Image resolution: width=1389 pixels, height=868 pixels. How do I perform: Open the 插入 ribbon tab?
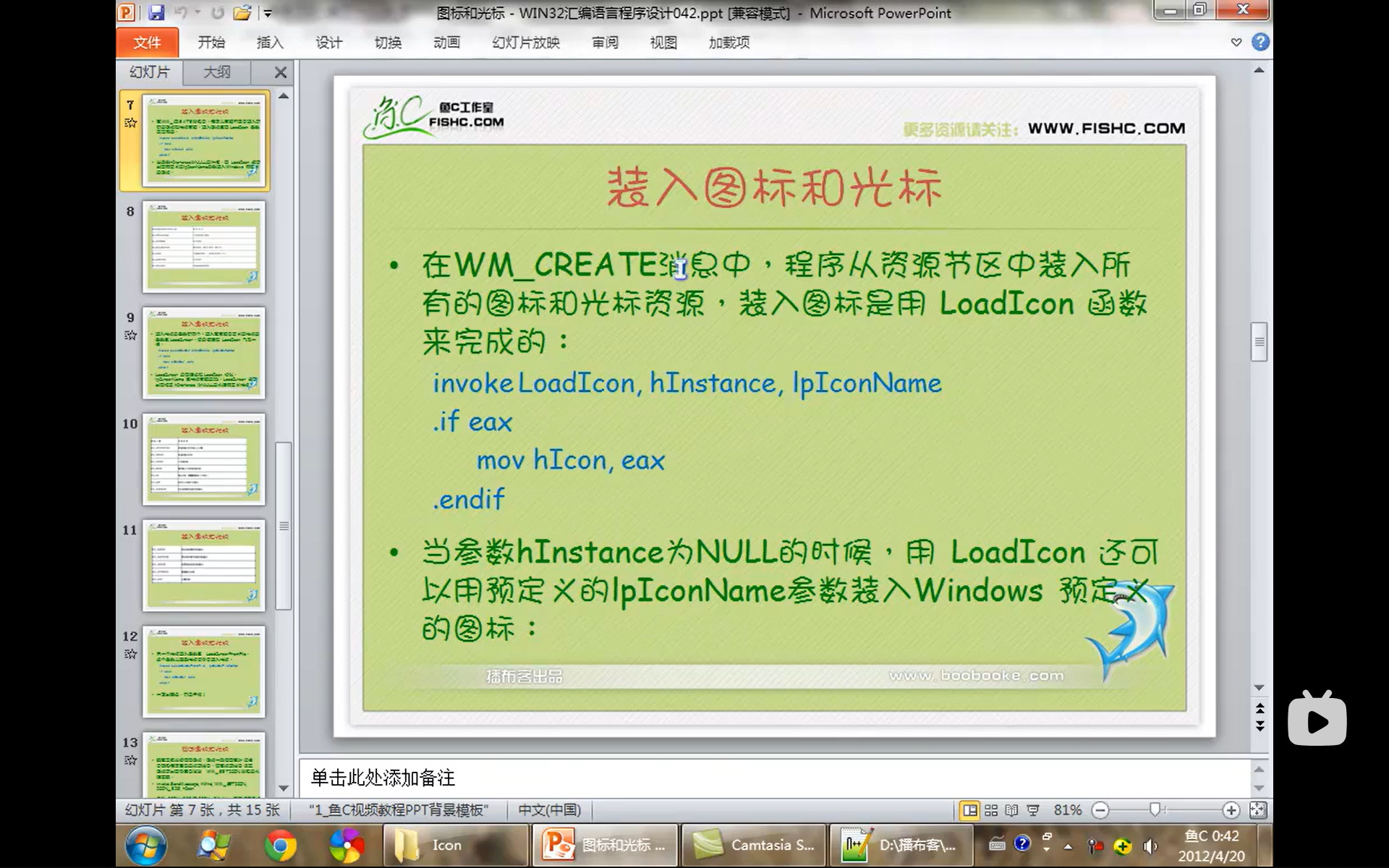(x=270, y=43)
